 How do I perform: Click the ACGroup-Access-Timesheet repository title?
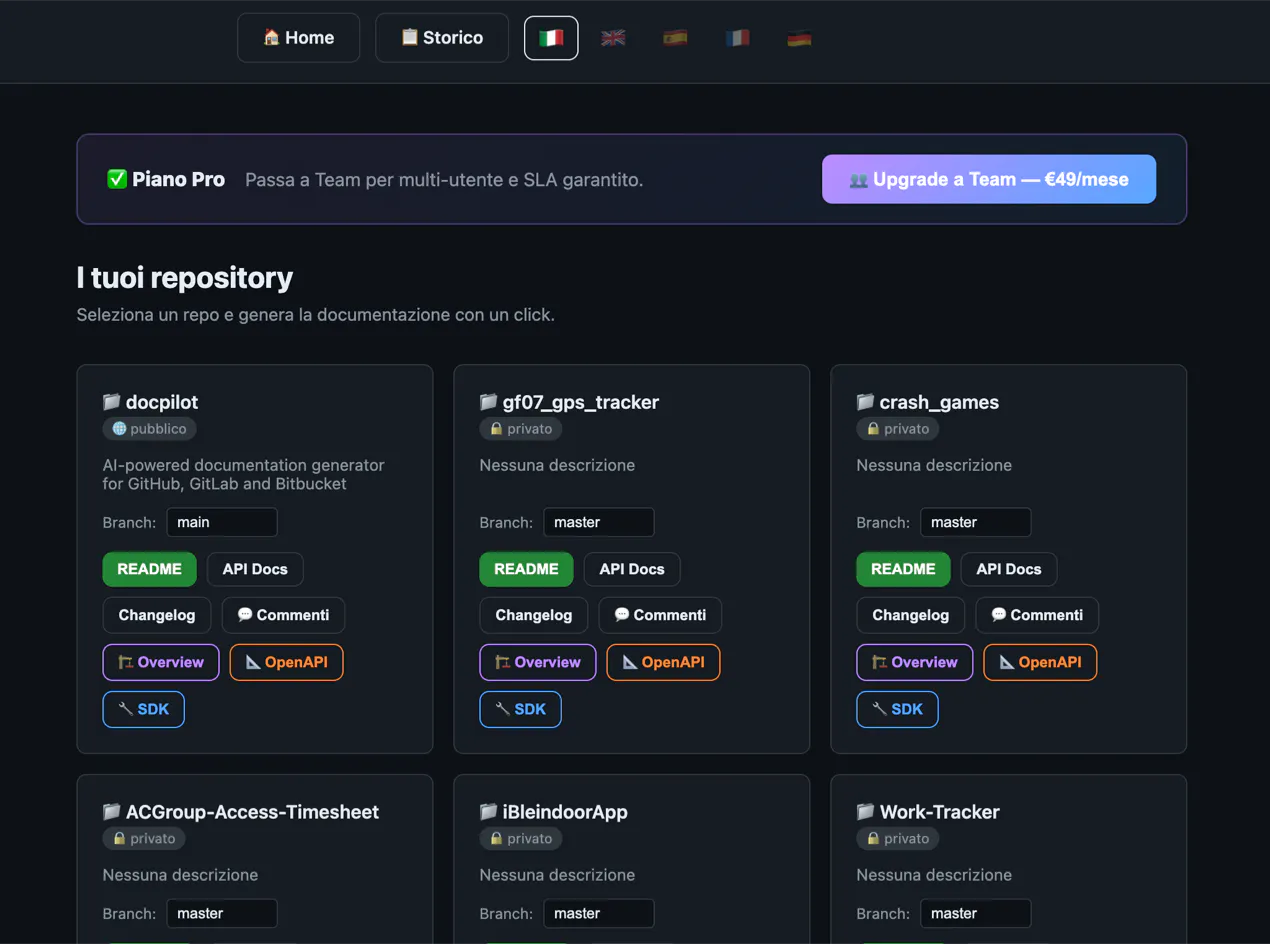pyautogui.click(x=241, y=812)
